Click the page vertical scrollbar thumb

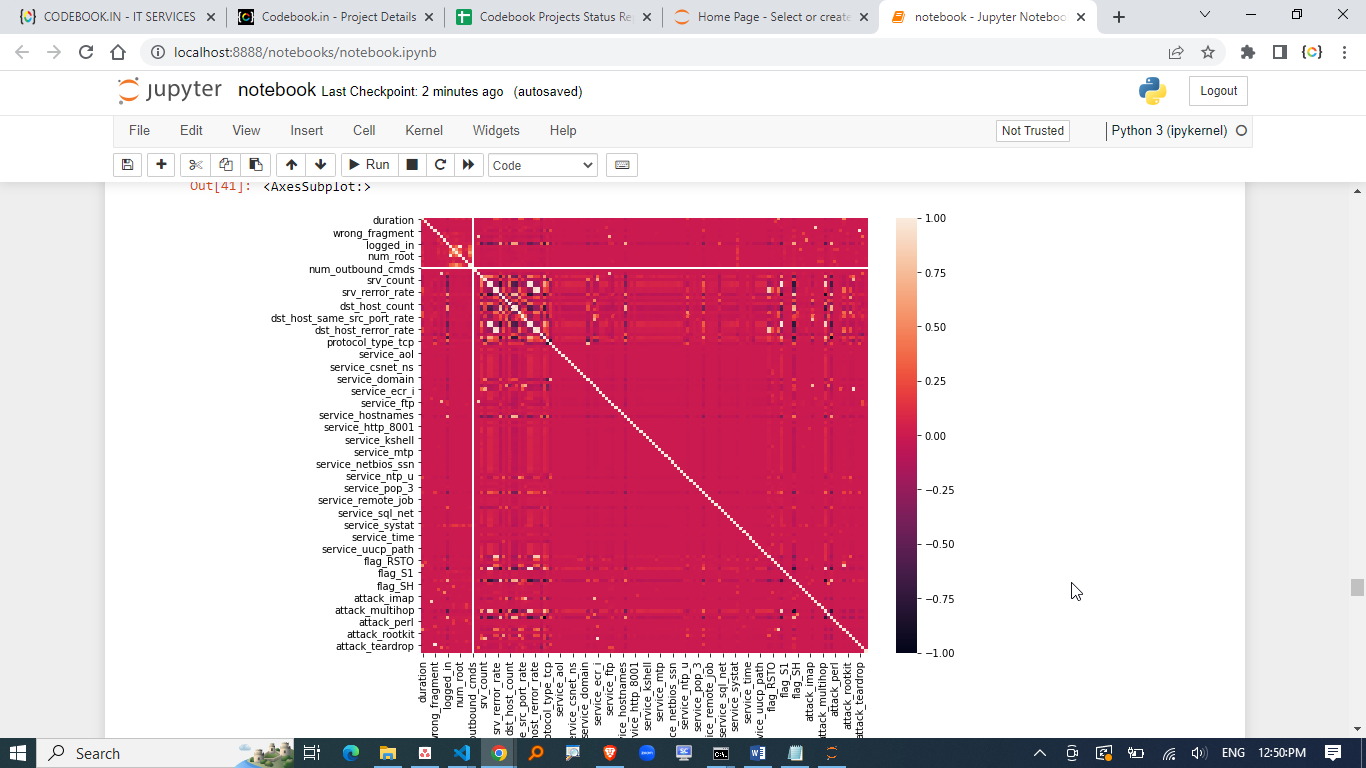(1357, 587)
